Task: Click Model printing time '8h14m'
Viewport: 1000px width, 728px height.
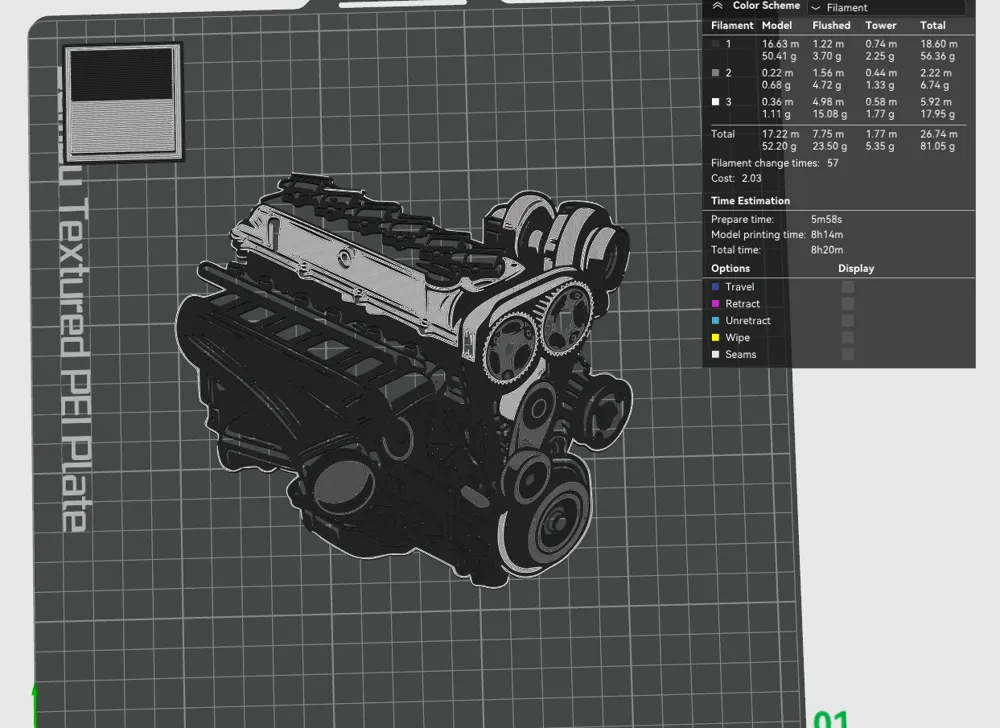Action: point(827,235)
